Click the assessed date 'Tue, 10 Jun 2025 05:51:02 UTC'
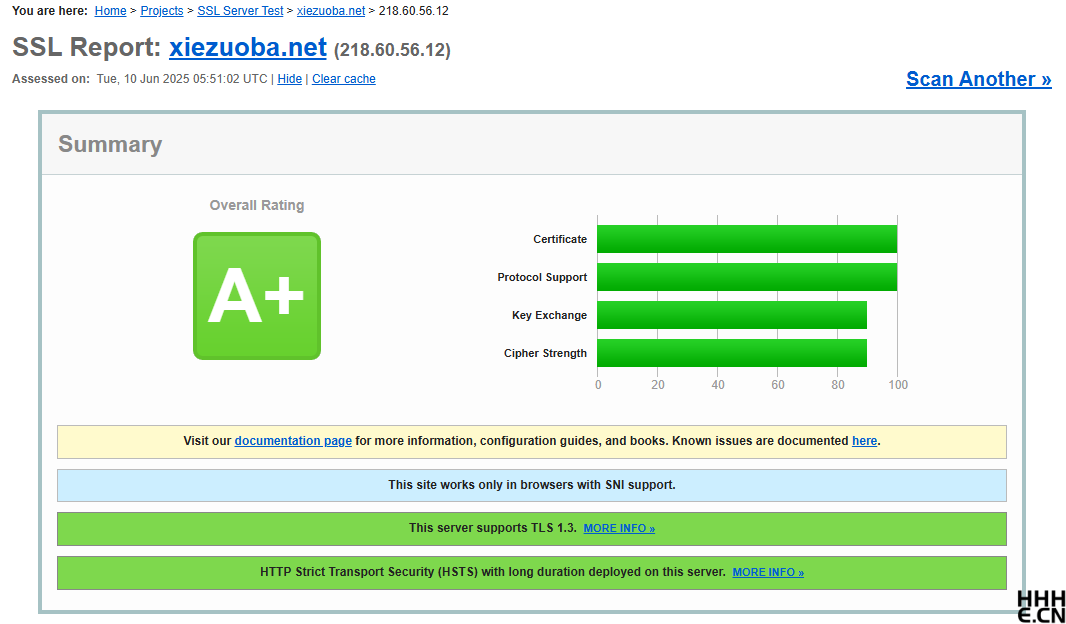This screenshot has width=1066, height=624. [182, 79]
